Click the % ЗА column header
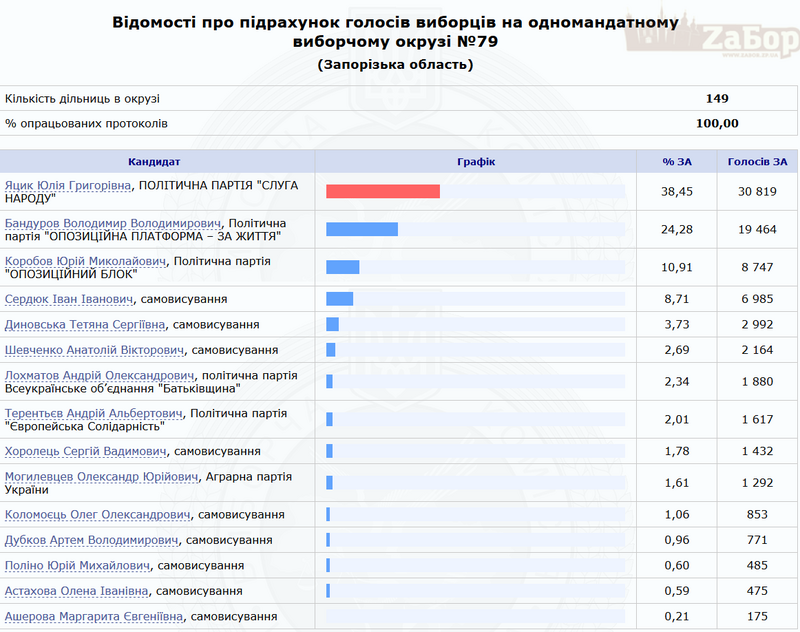Viewport: 800px width, 632px height. [676, 162]
